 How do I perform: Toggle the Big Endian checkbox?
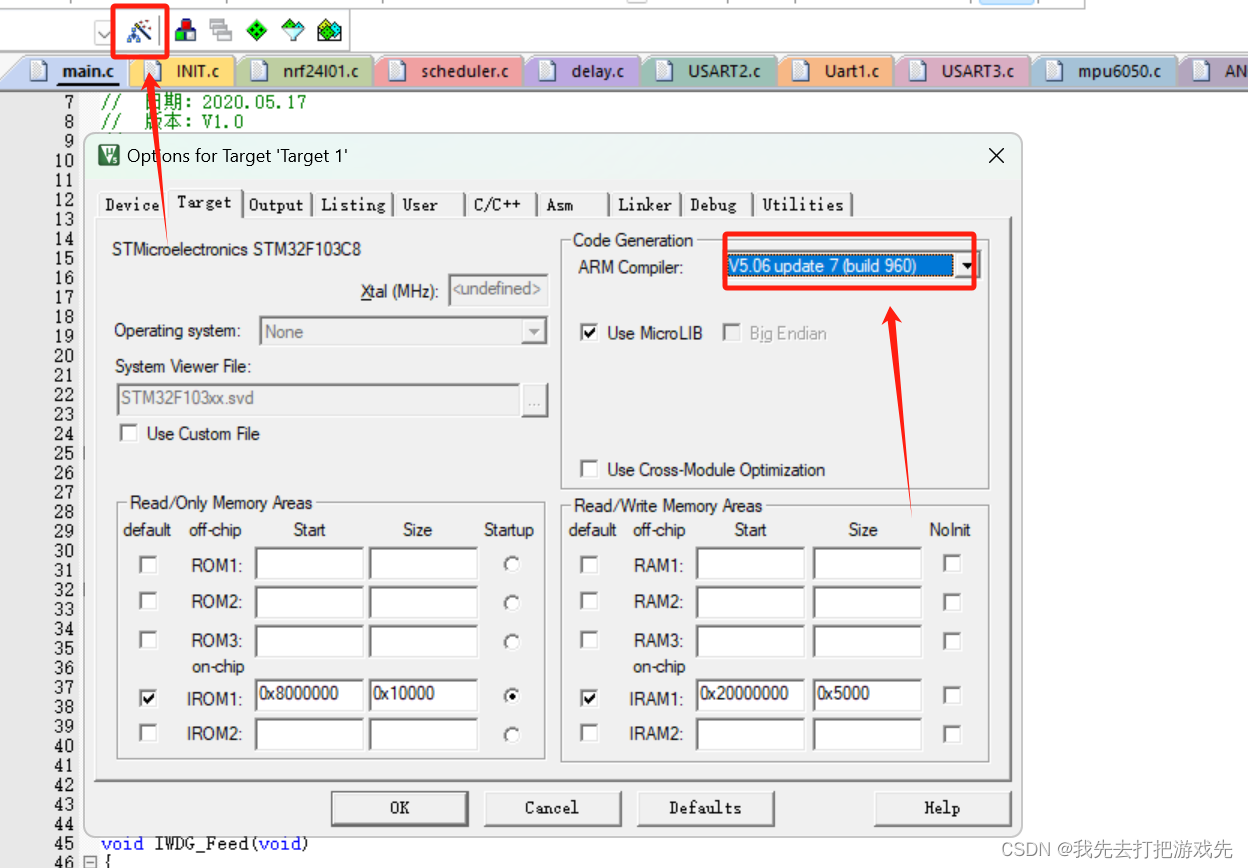731,333
